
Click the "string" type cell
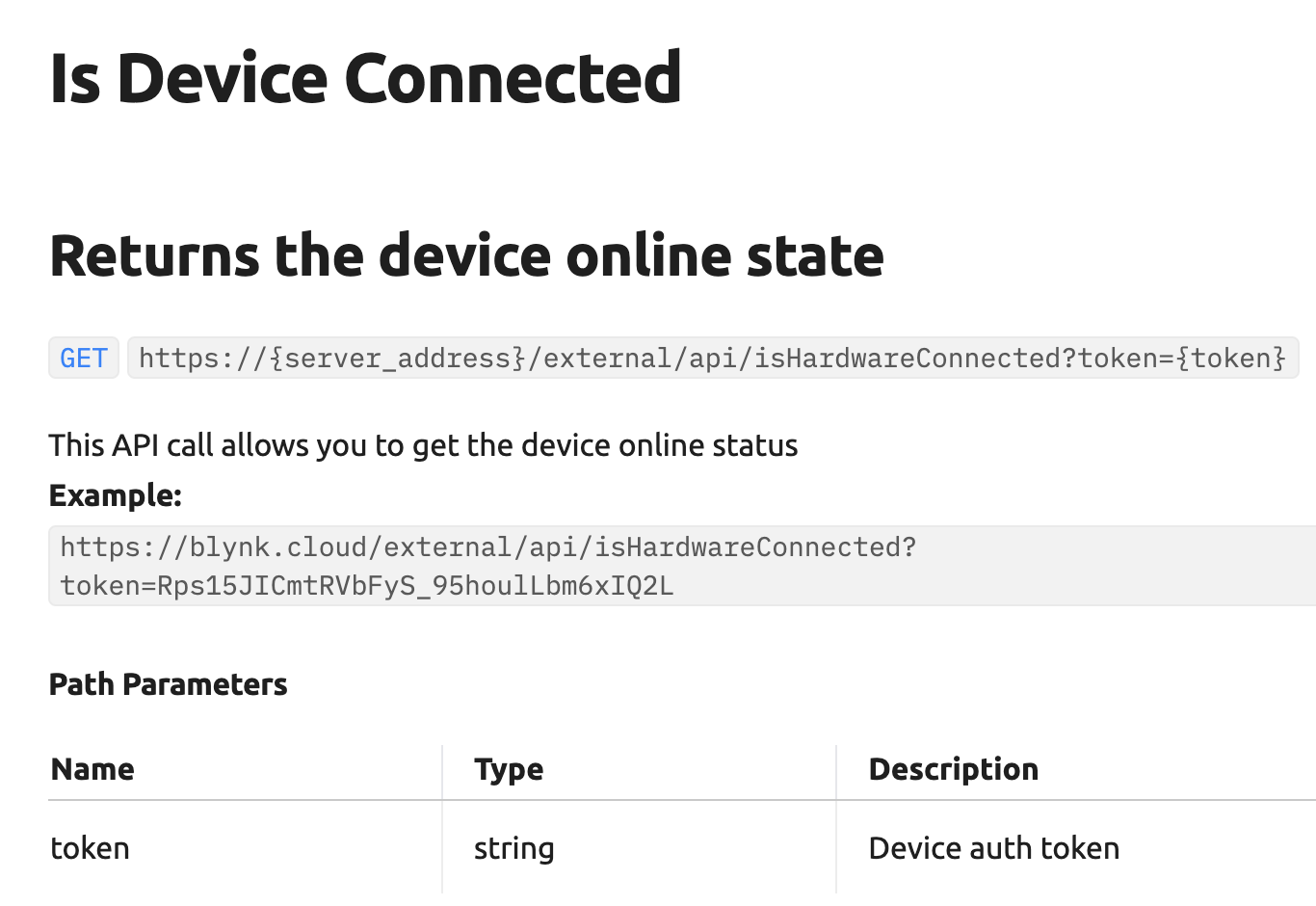[513, 848]
